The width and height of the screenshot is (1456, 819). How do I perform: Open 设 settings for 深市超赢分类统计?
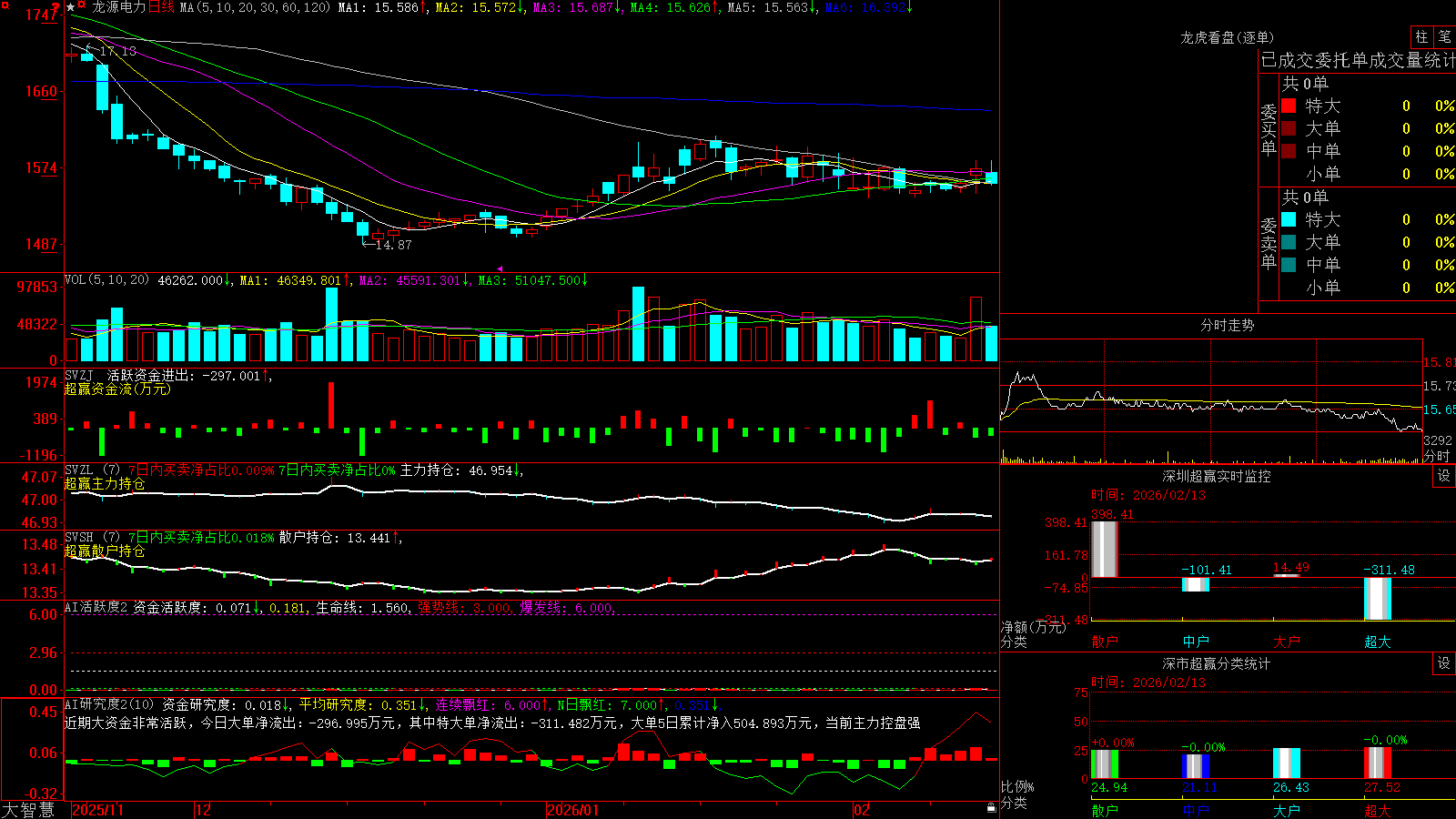(x=1444, y=663)
